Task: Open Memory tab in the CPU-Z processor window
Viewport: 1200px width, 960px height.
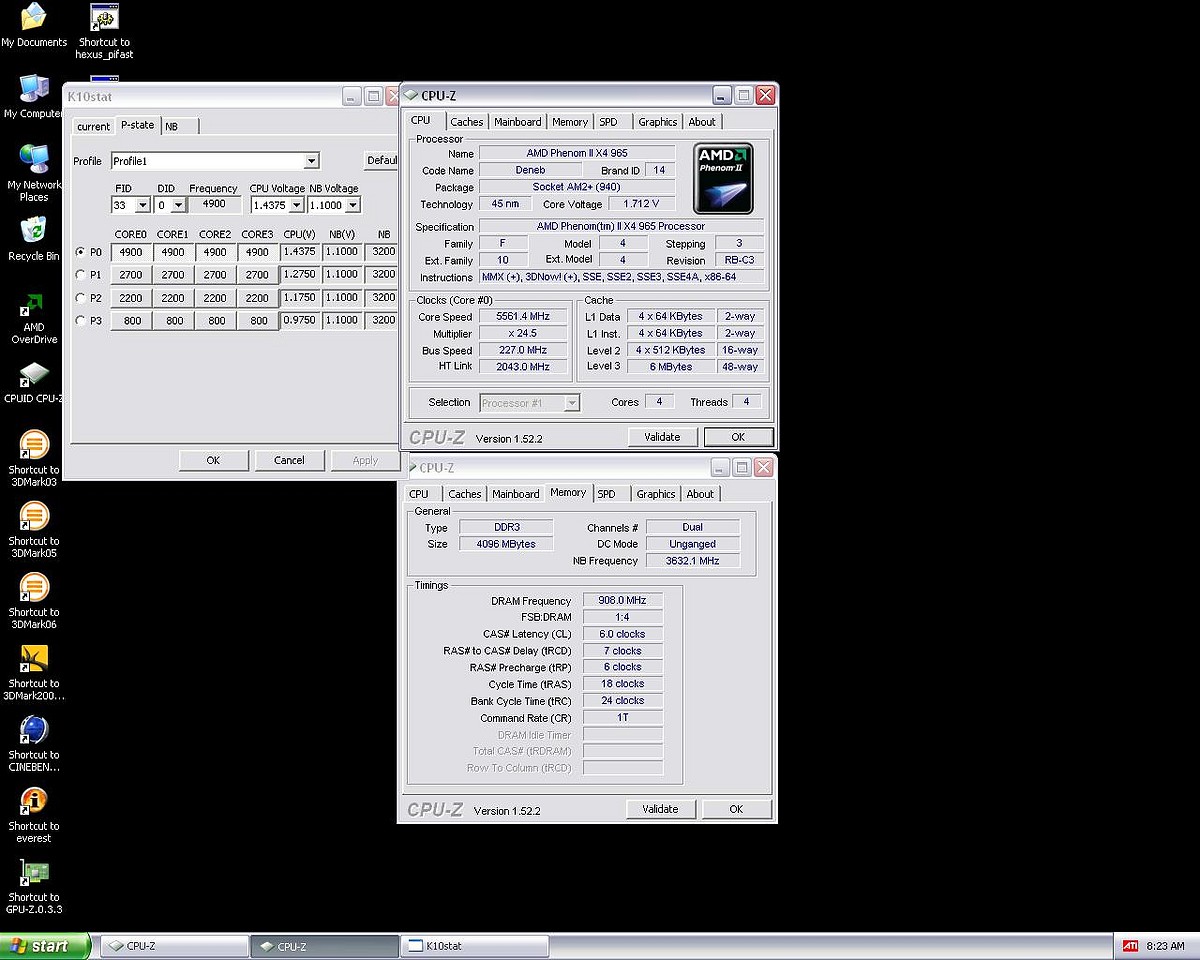Action: pyautogui.click(x=570, y=122)
